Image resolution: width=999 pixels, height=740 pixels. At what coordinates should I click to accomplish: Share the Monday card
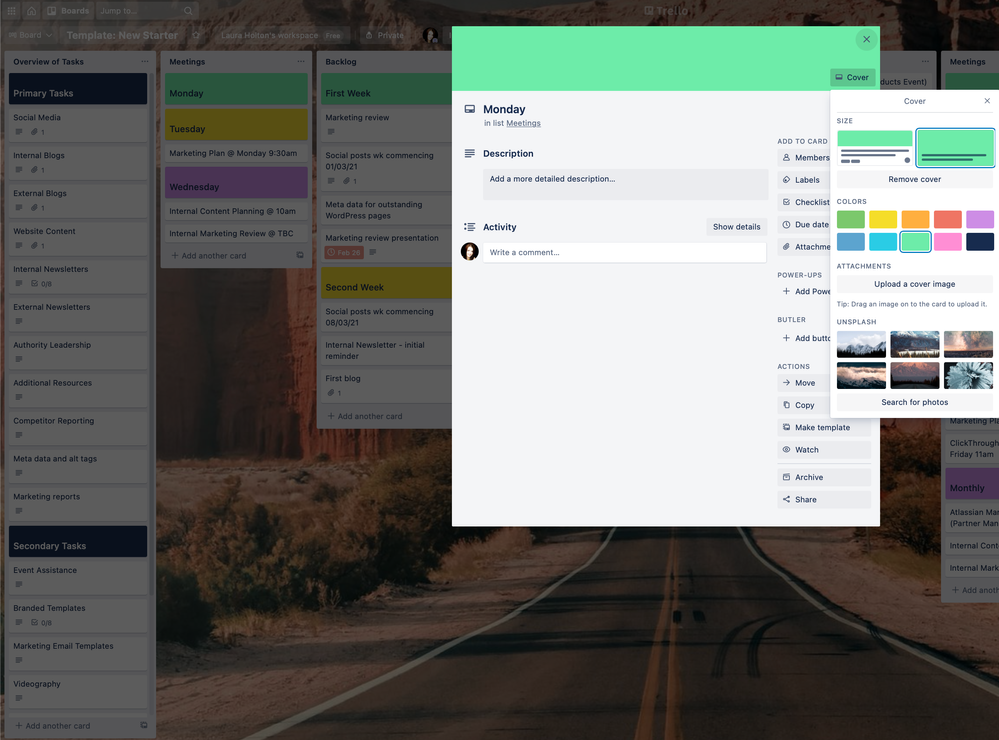point(824,500)
